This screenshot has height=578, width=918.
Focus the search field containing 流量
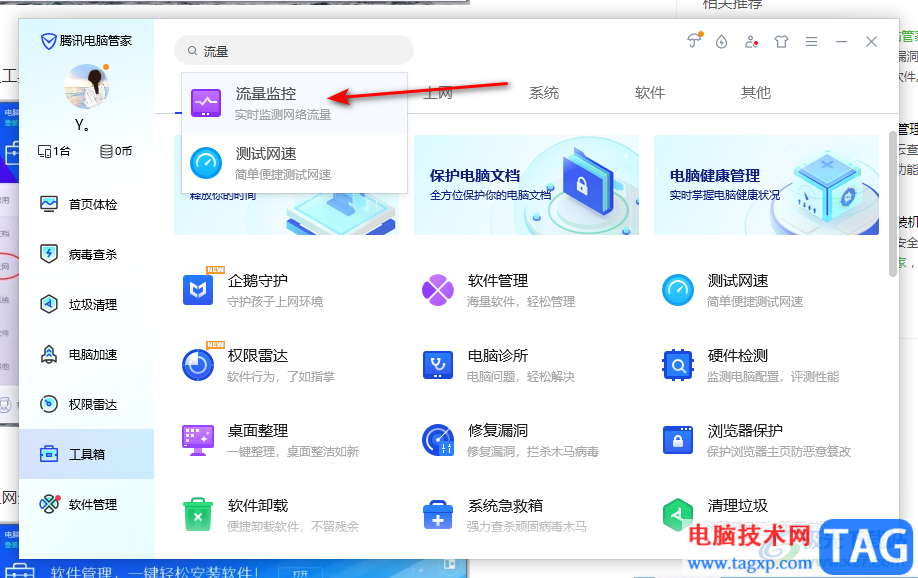tap(294, 51)
